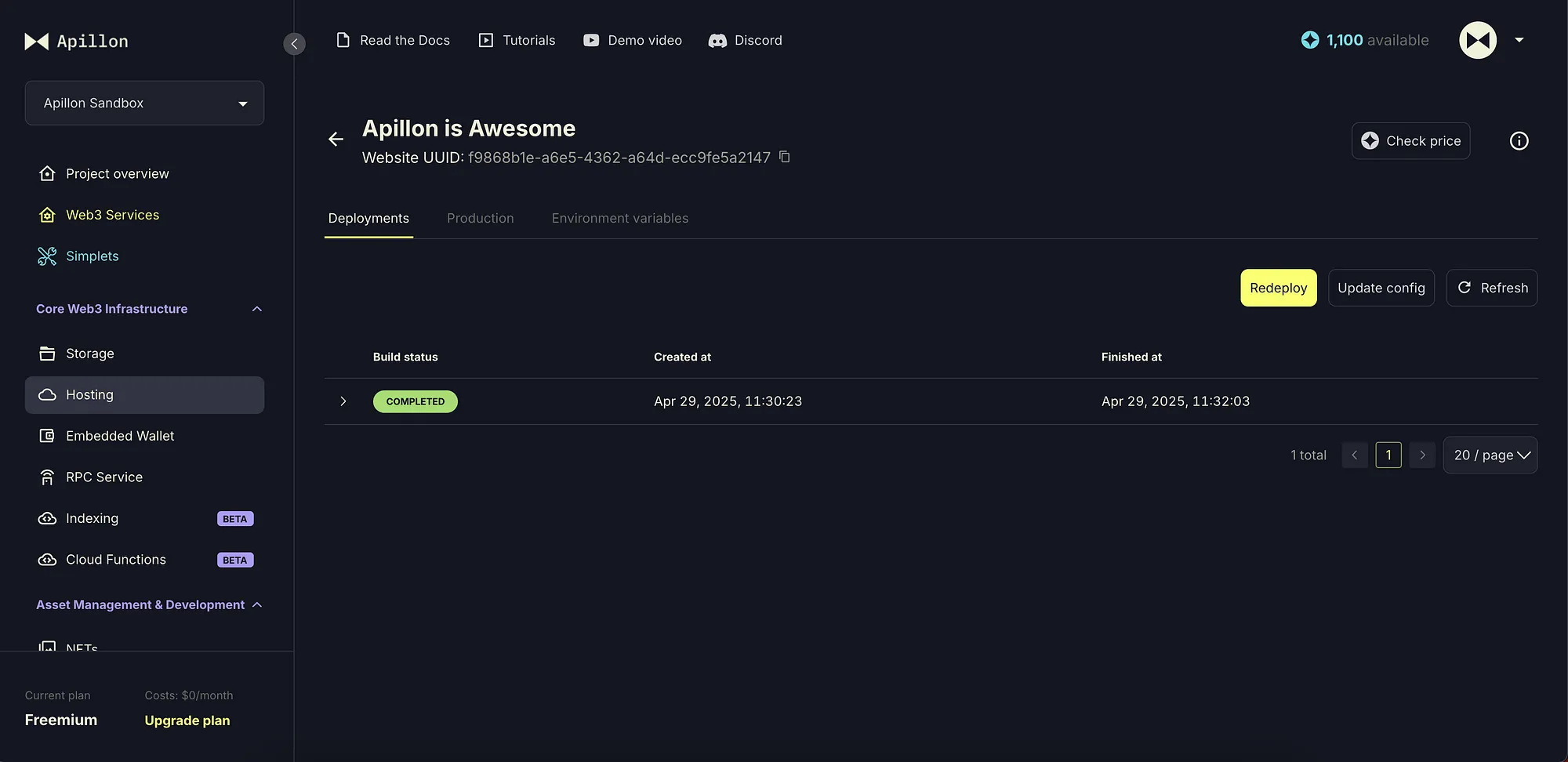Click the Build status column header
Viewport: 1568px width, 762px height.
405,357
